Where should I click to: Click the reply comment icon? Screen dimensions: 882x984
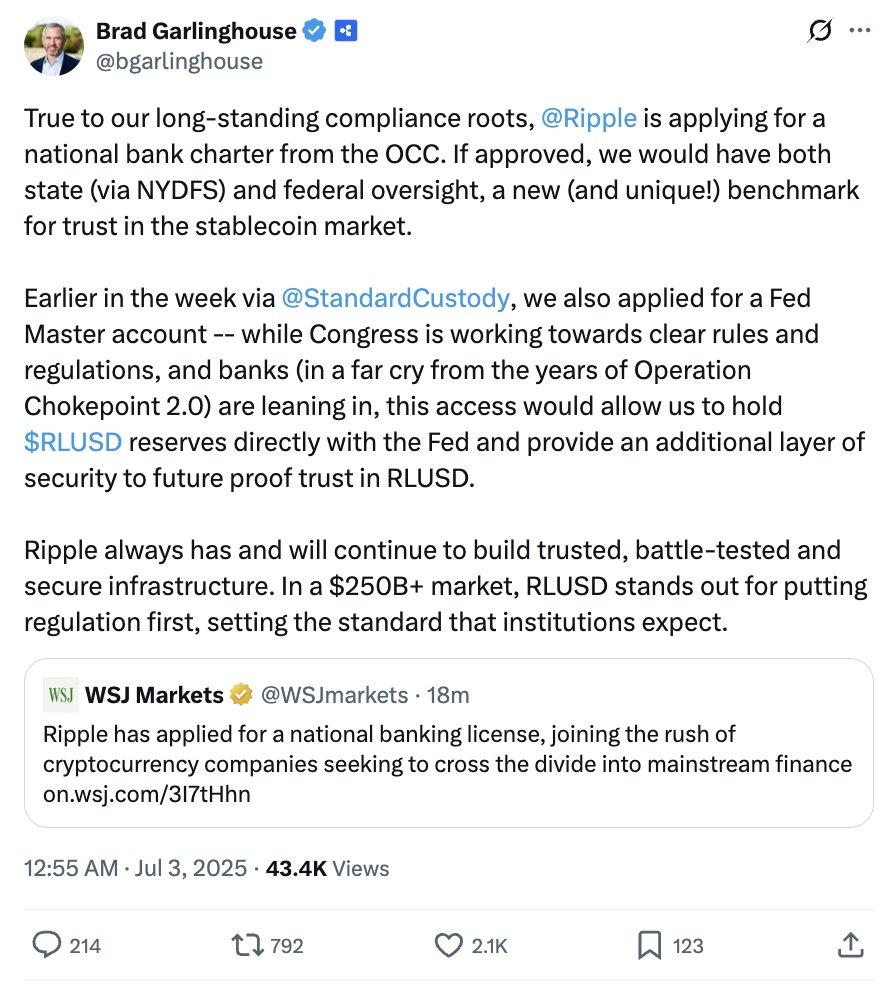pos(48,944)
